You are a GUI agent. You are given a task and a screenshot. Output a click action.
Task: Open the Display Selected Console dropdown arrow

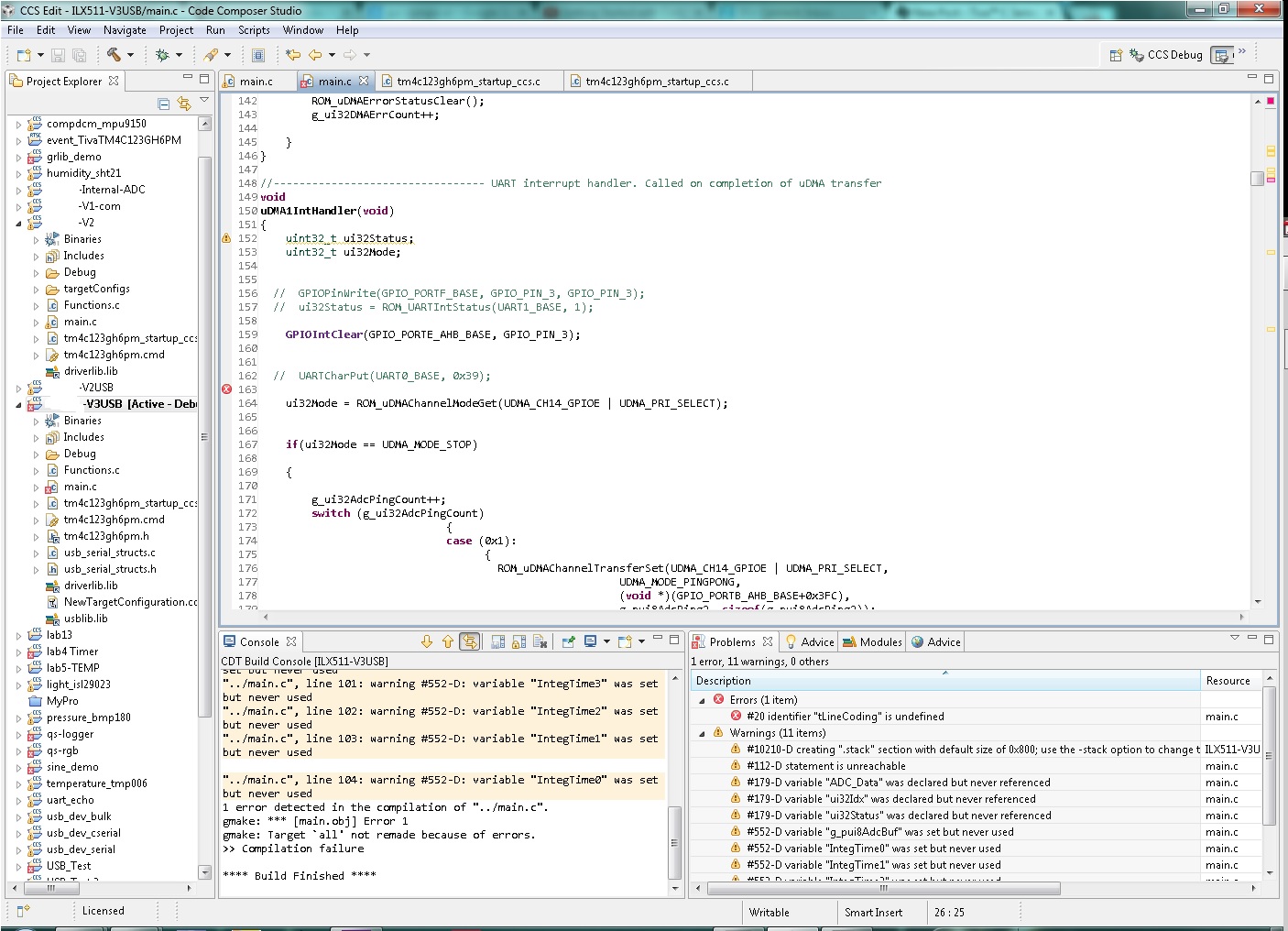[606, 641]
